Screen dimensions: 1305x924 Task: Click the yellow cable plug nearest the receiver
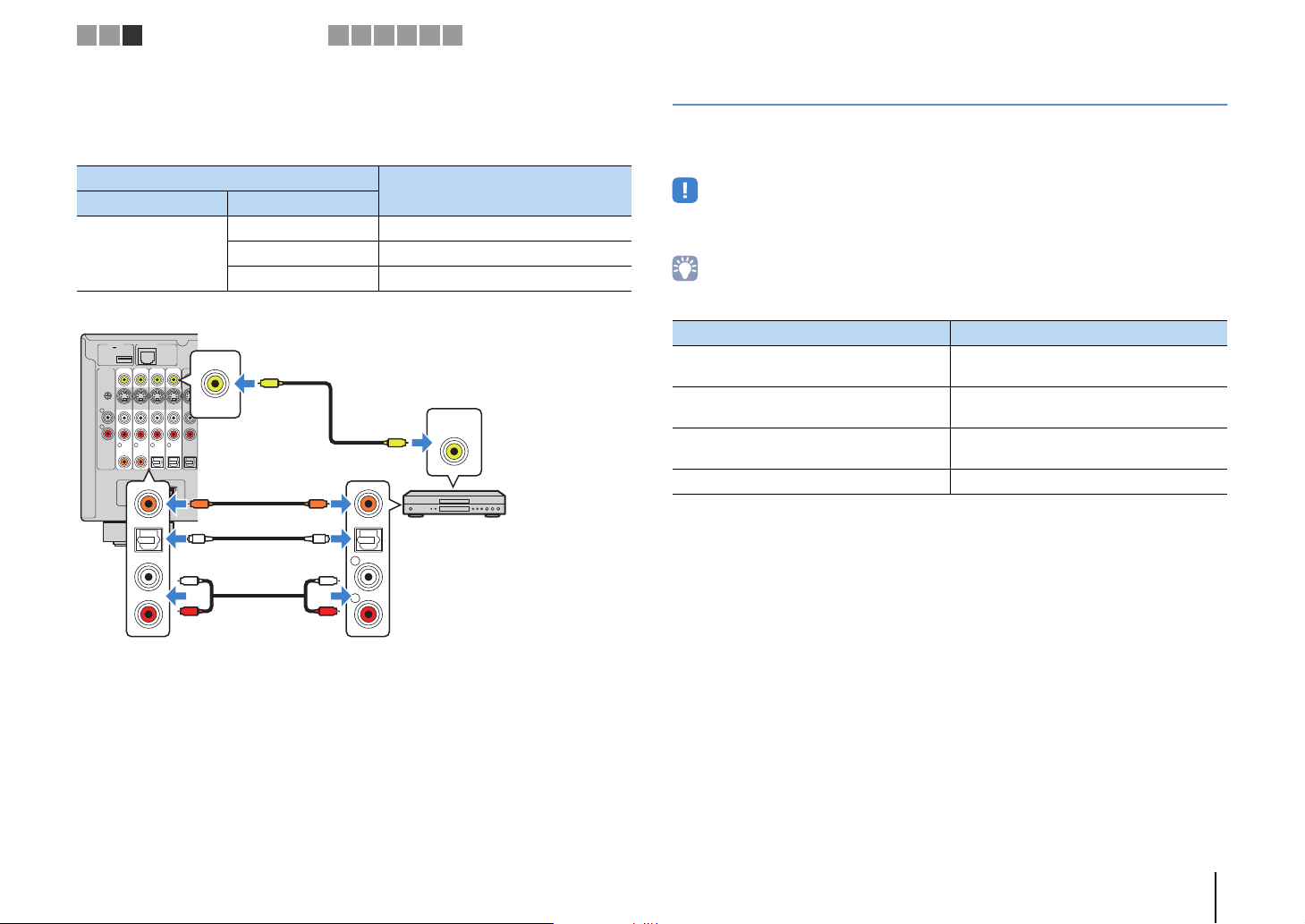(270, 384)
